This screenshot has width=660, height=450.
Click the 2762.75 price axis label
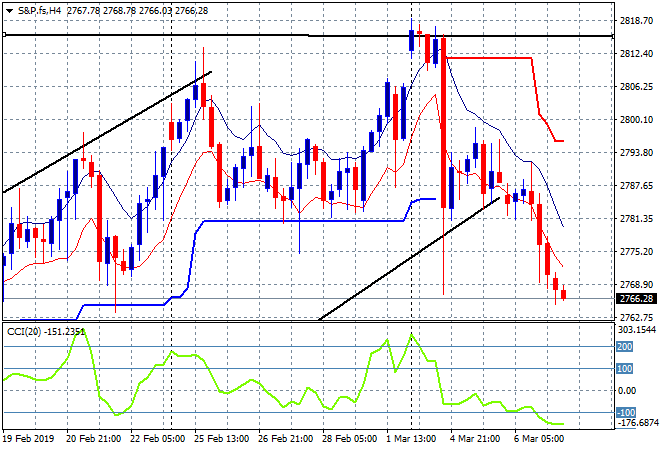636,317
